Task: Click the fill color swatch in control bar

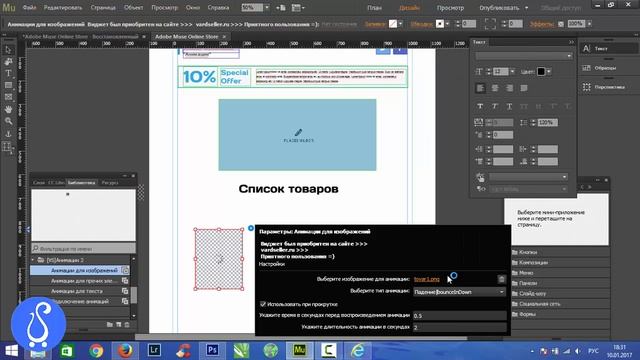Action: (393, 24)
